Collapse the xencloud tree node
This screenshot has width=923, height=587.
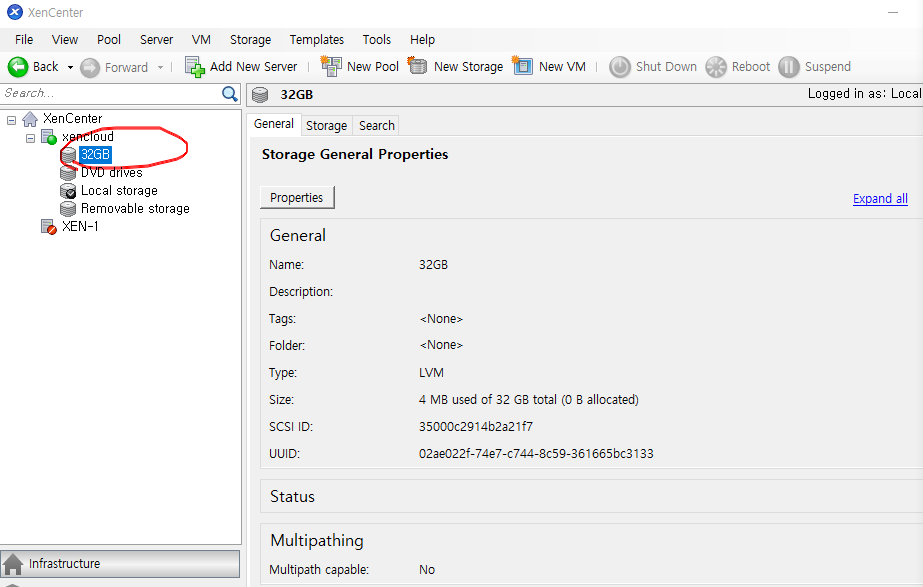click(x=30, y=138)
